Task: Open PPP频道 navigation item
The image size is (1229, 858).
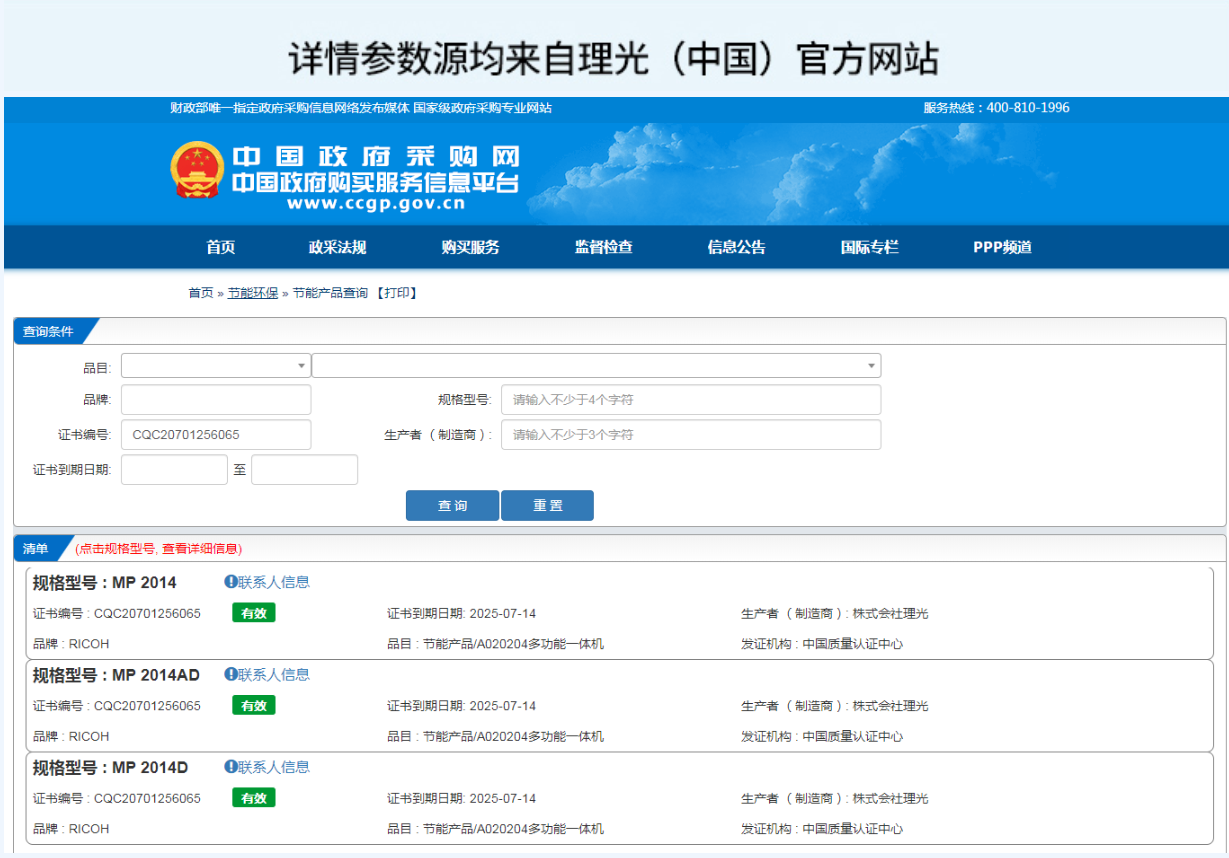Action: [x=1002, y=247]
